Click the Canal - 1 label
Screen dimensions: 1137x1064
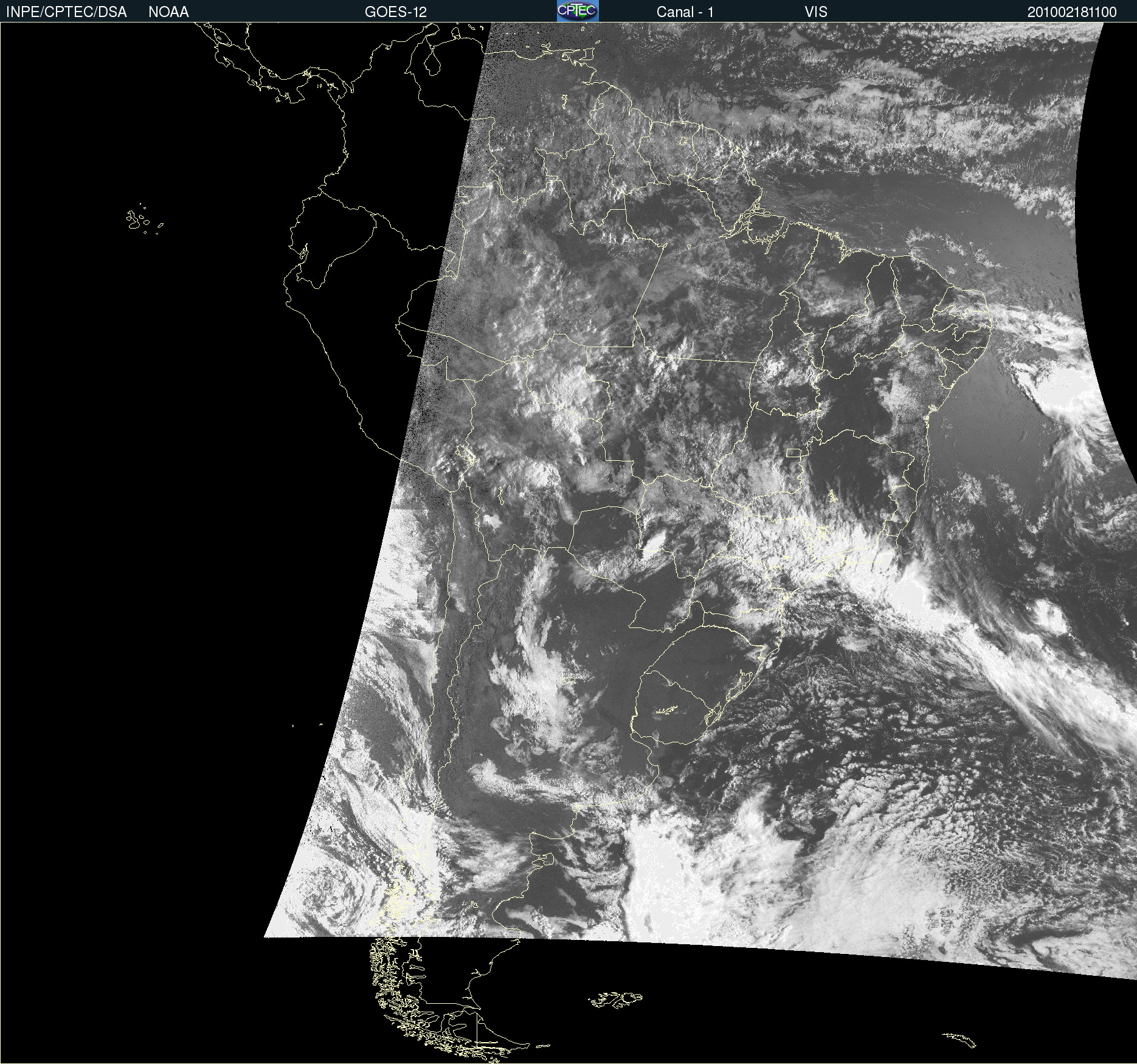click(685, 12)
